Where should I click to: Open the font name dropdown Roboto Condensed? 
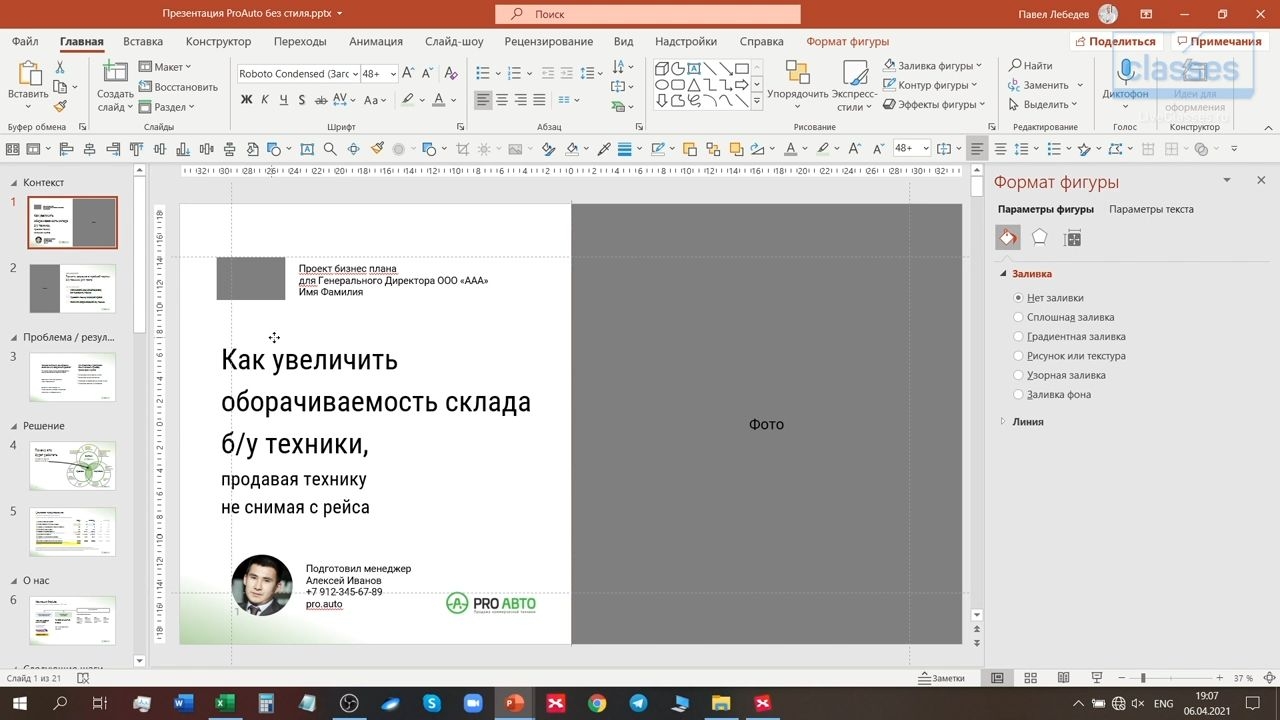353,74
